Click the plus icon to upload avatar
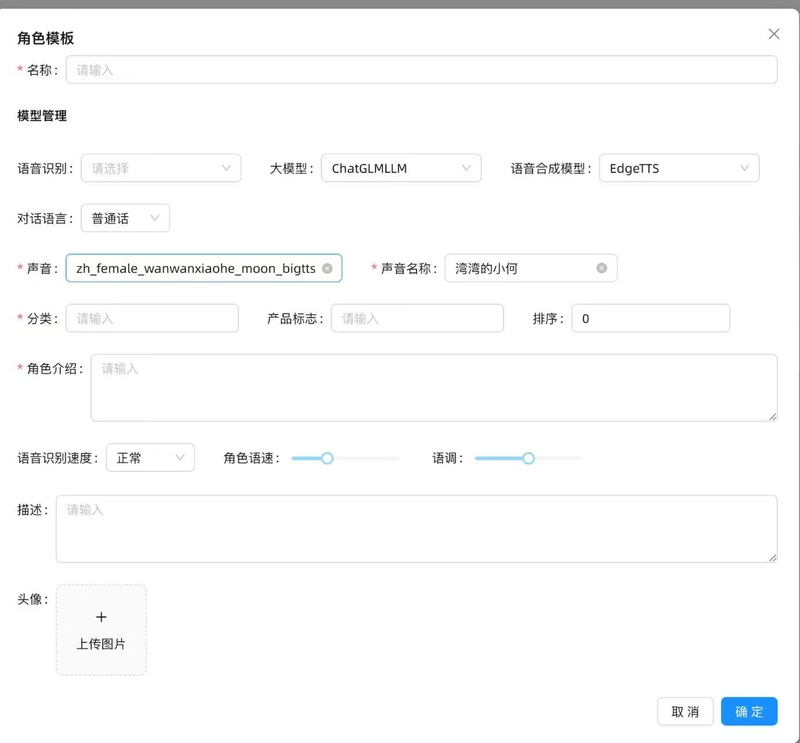This screenshot has width=800, height=743. [x=101, y=618]
